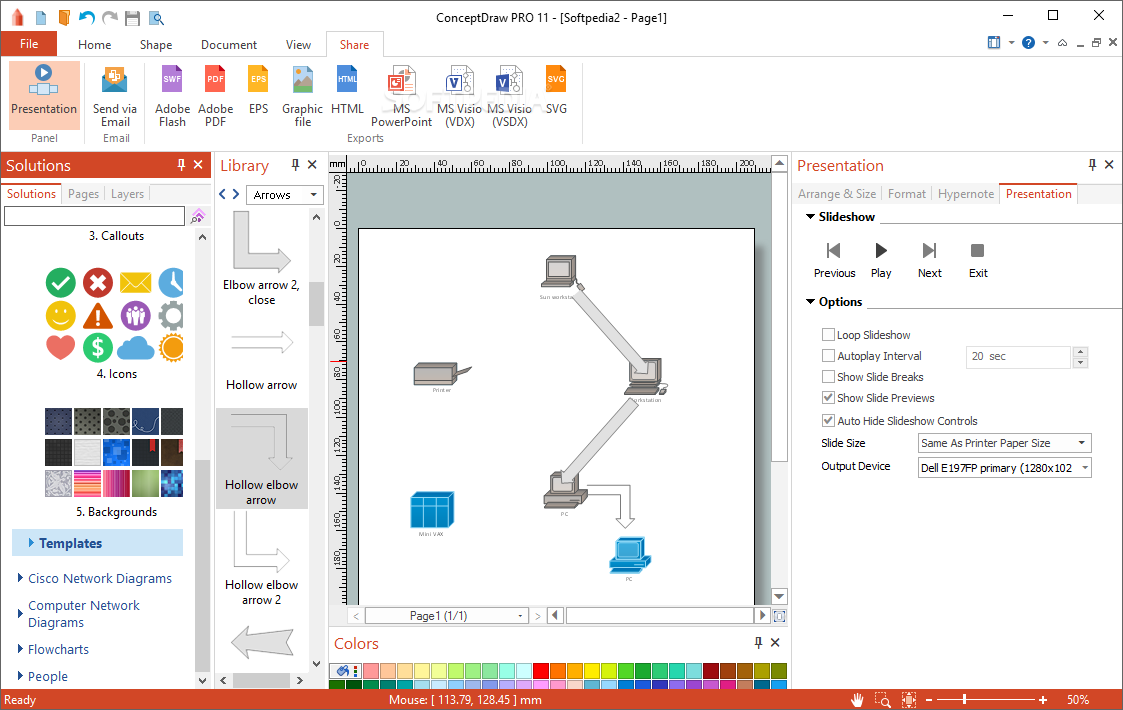Select the Hand pan tool in status bar
This screenshot has height=710, width=1123.
click(x=857, y=700)
